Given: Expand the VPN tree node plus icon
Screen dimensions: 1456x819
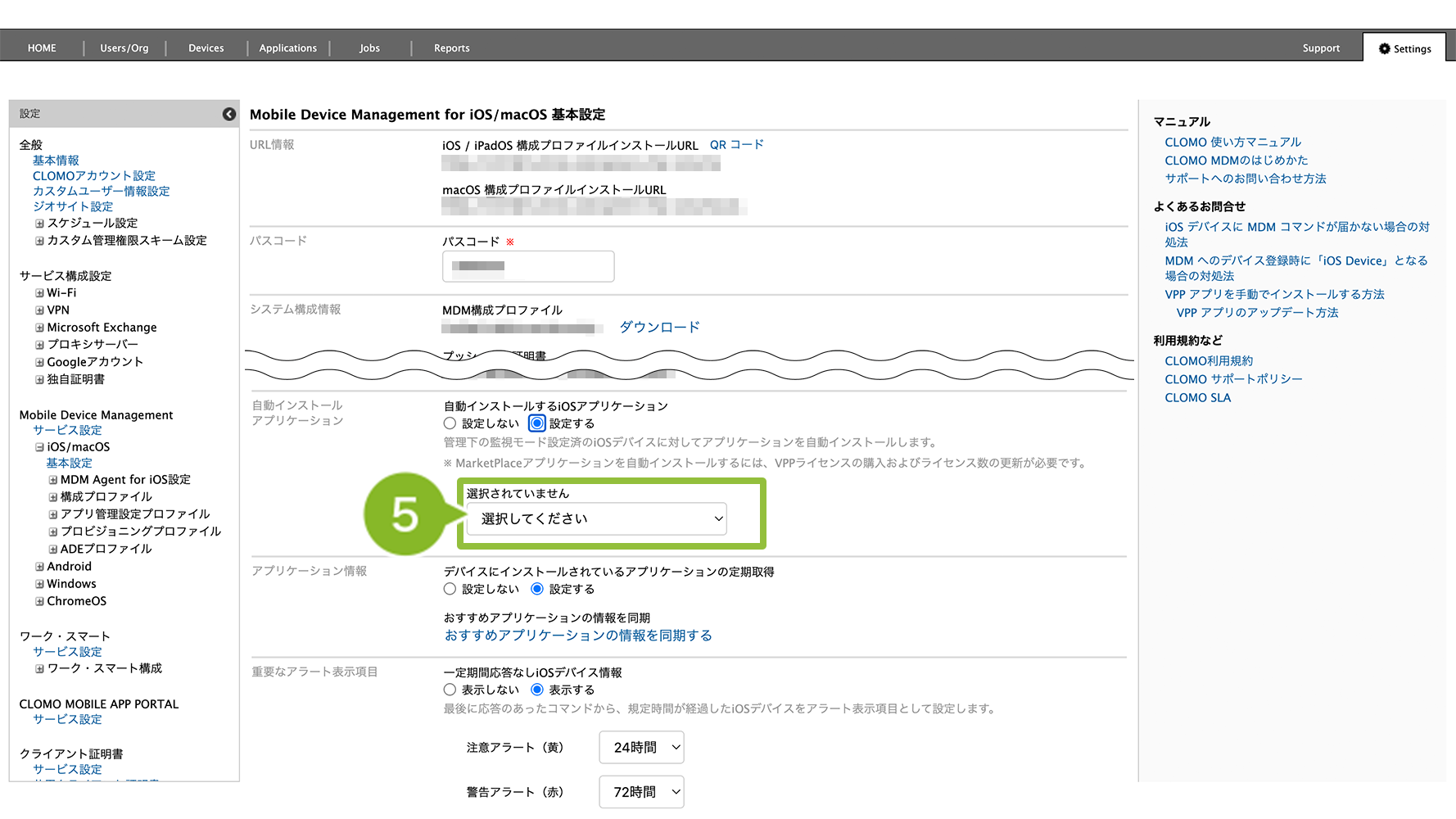Looking at the screenshot, I should [39, 310].
